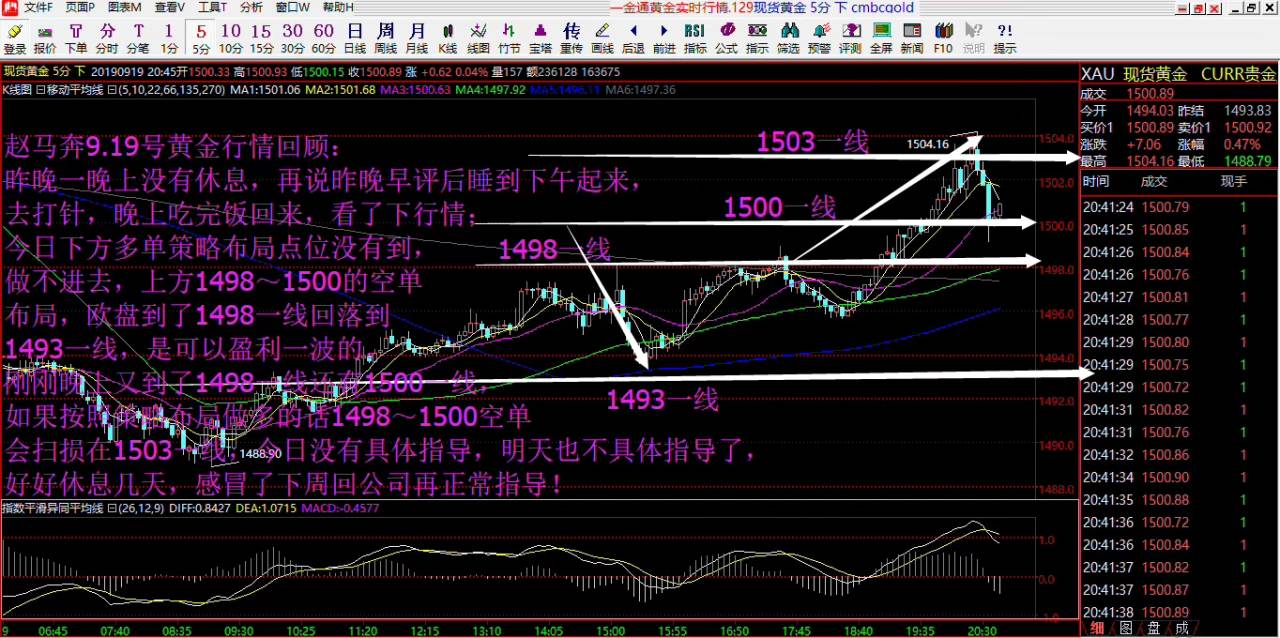Viewport: 1280px width, 638px height.
Task: Click the 提示 hints icon
Action: (x=1004, y=38)
